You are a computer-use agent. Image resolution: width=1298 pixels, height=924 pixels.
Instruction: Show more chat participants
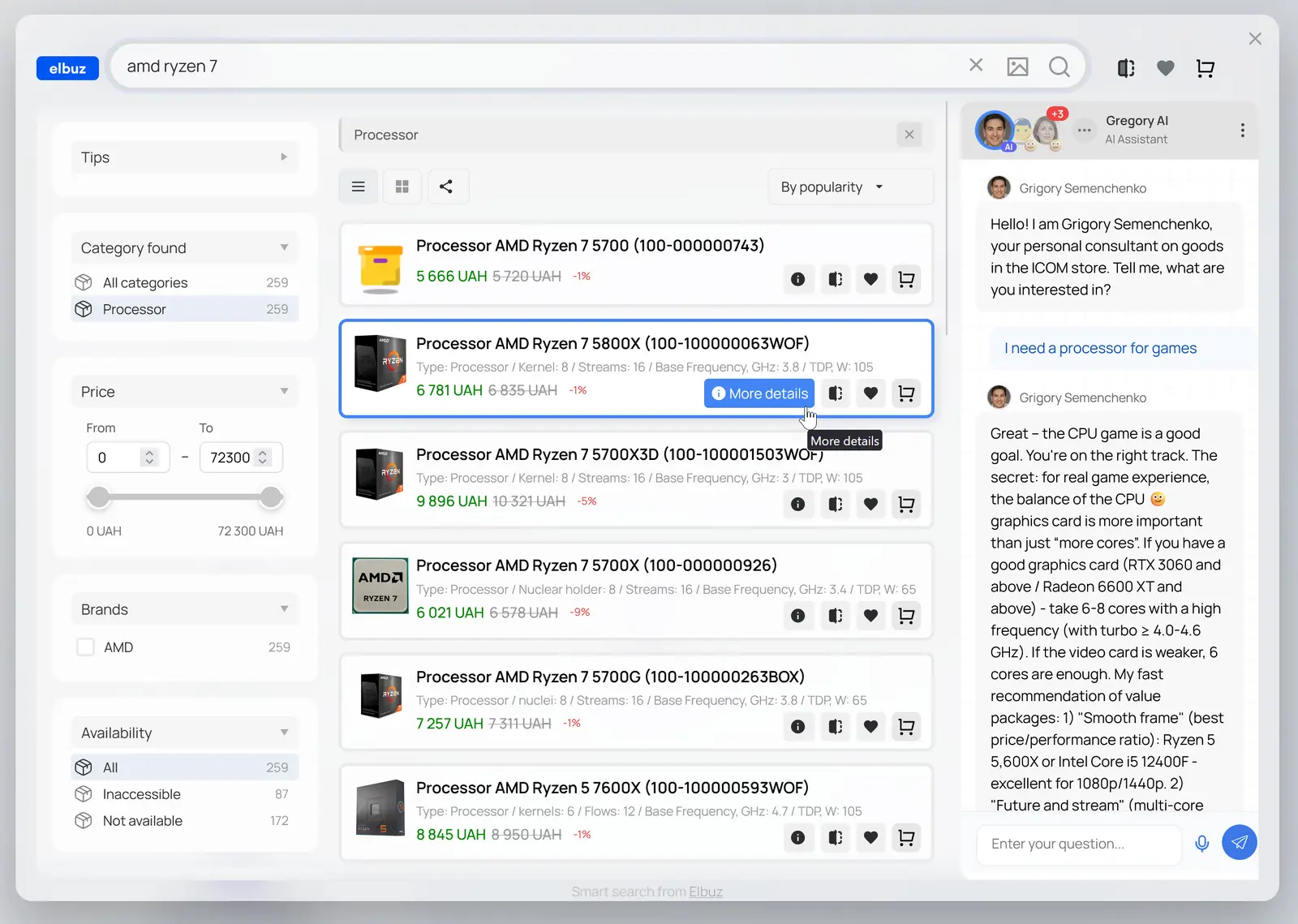tap(1084, 130)
